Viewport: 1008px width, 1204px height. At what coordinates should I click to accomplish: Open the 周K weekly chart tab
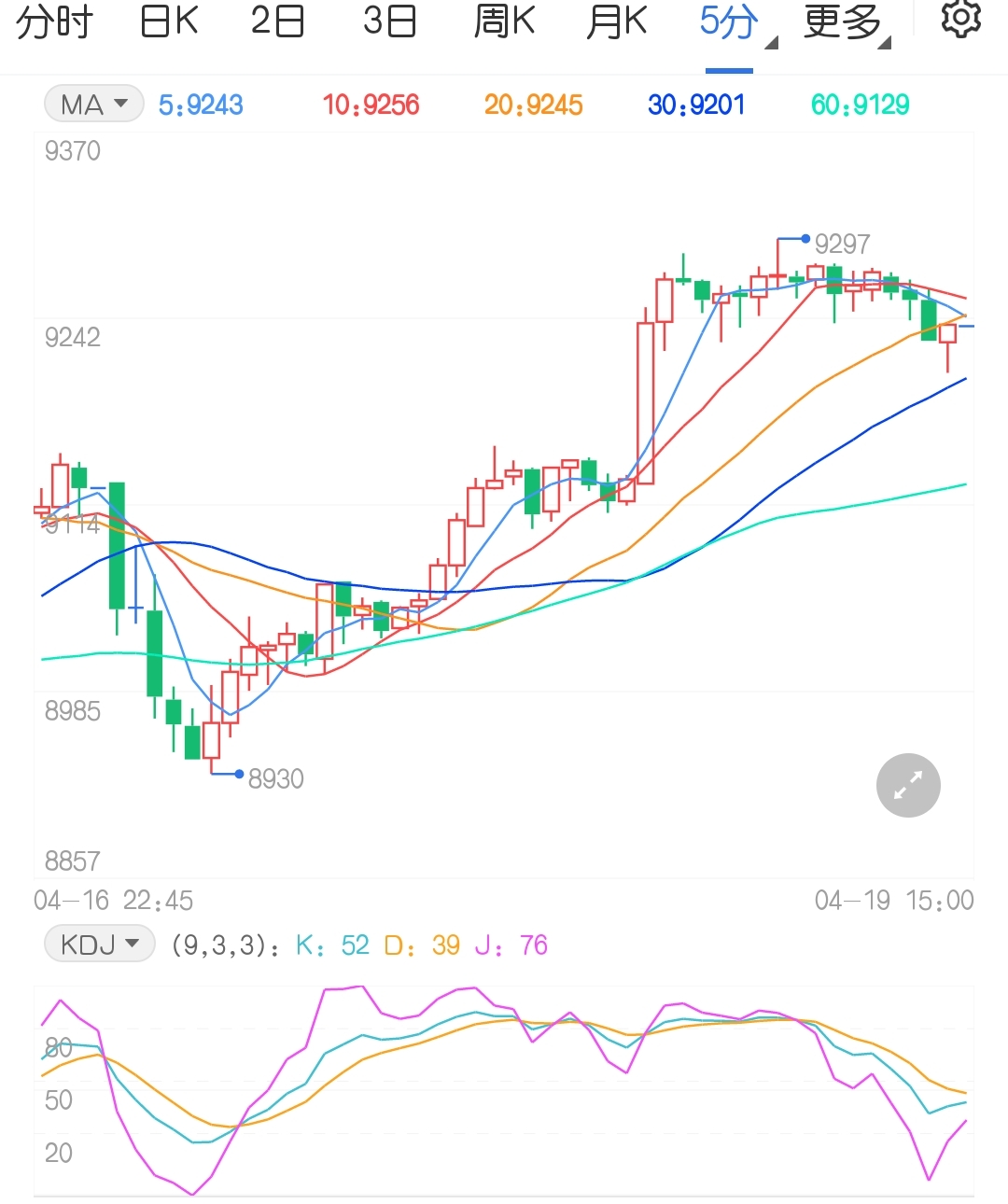click(504, 21)
